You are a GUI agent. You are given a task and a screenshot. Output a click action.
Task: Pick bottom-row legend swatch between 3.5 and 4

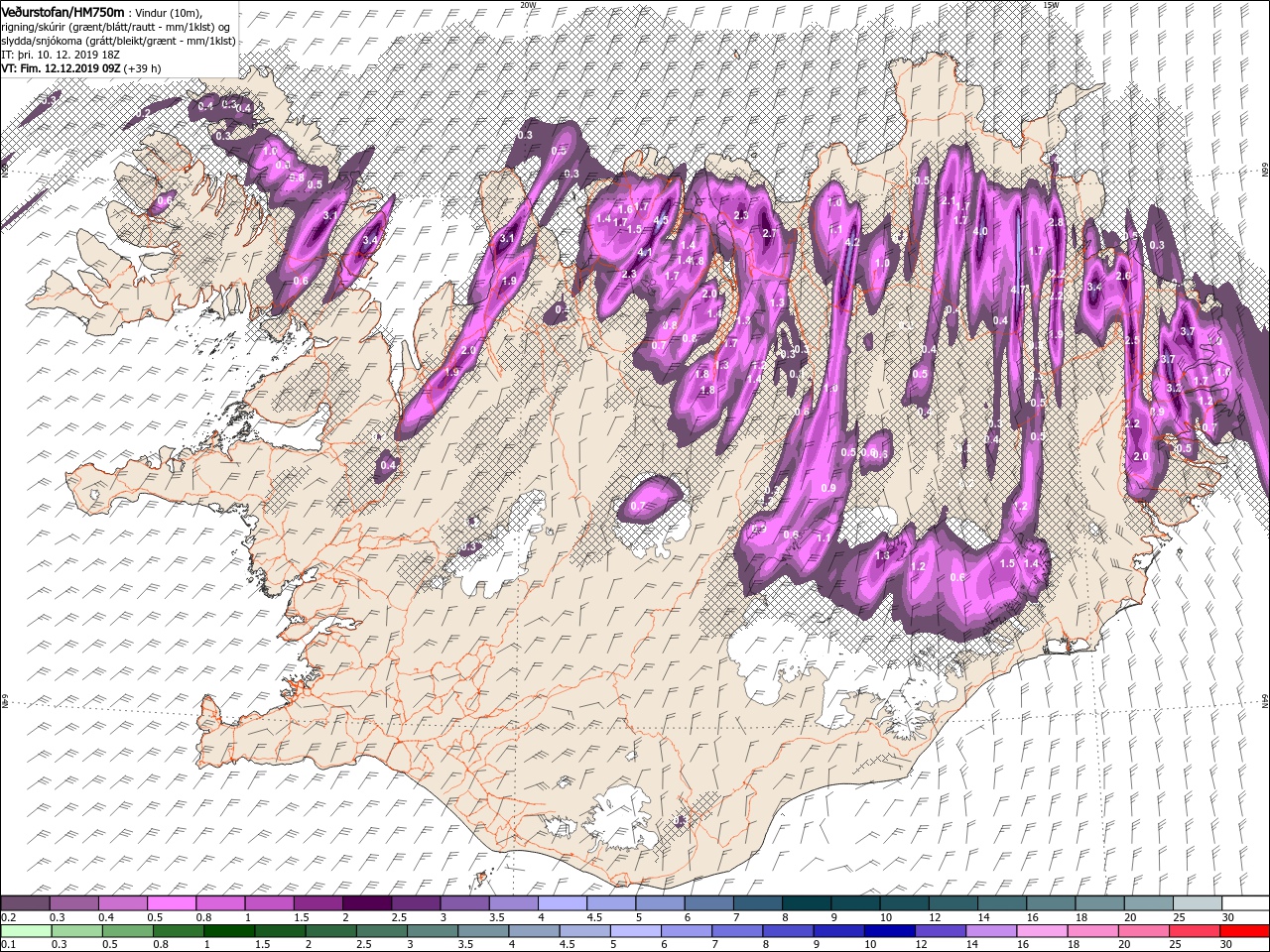484,930
